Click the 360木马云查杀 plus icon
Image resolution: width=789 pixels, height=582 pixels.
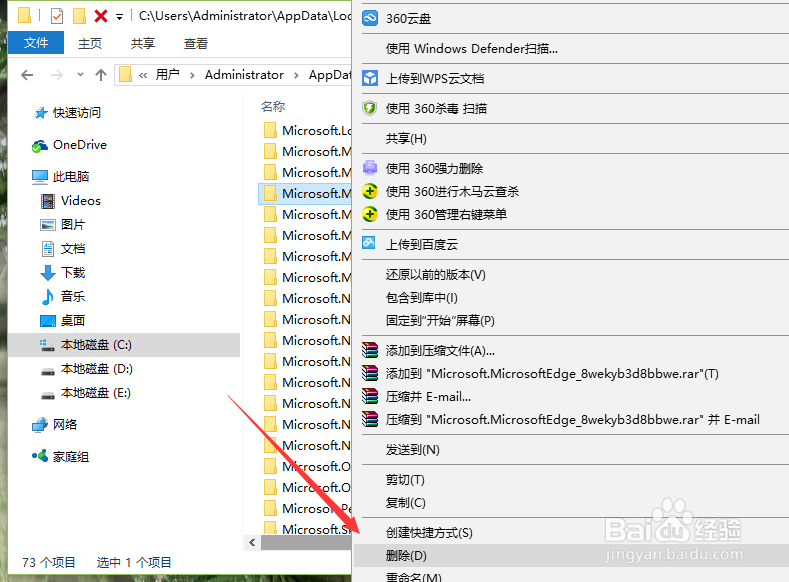(x=370, y=191)
